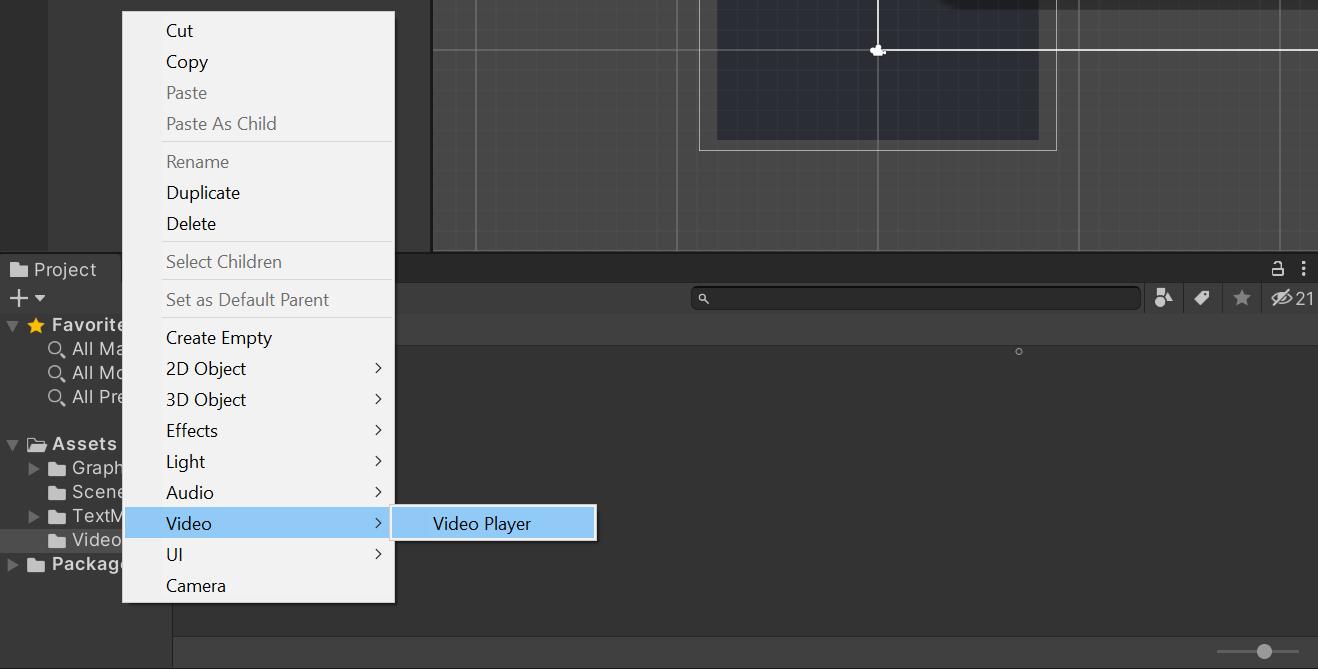Collapse the Assets folder arrow

[13, 444]
